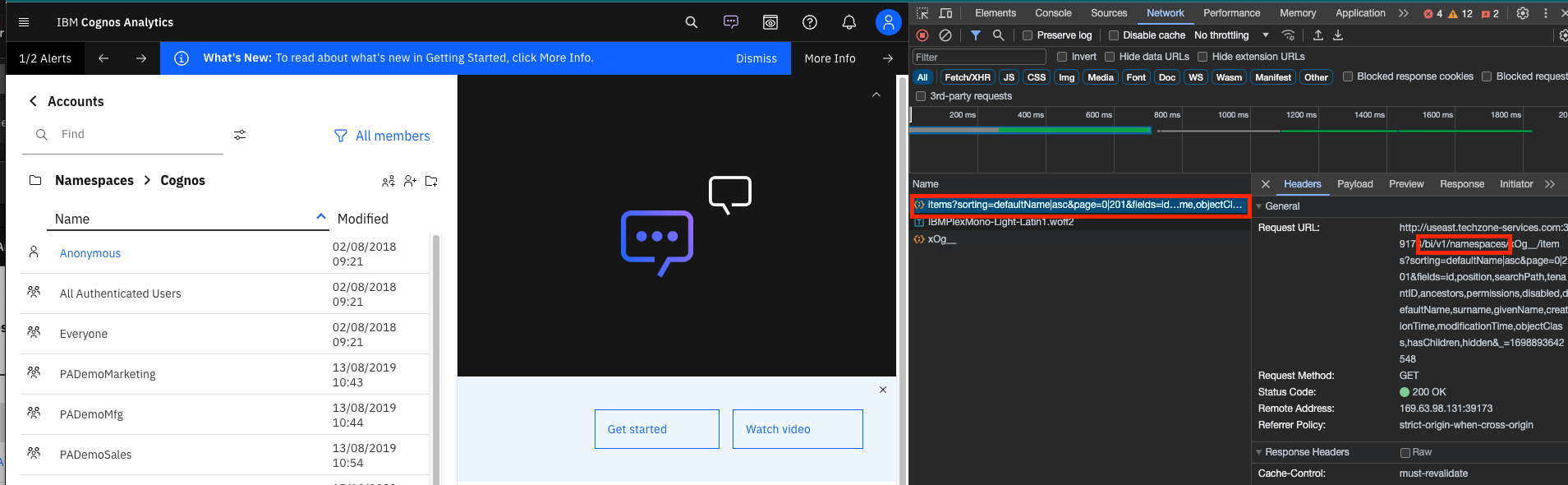This screenshot has height=485, width=1568.
Task: Check Hide extension URLs
Action: coord(1202,57)
